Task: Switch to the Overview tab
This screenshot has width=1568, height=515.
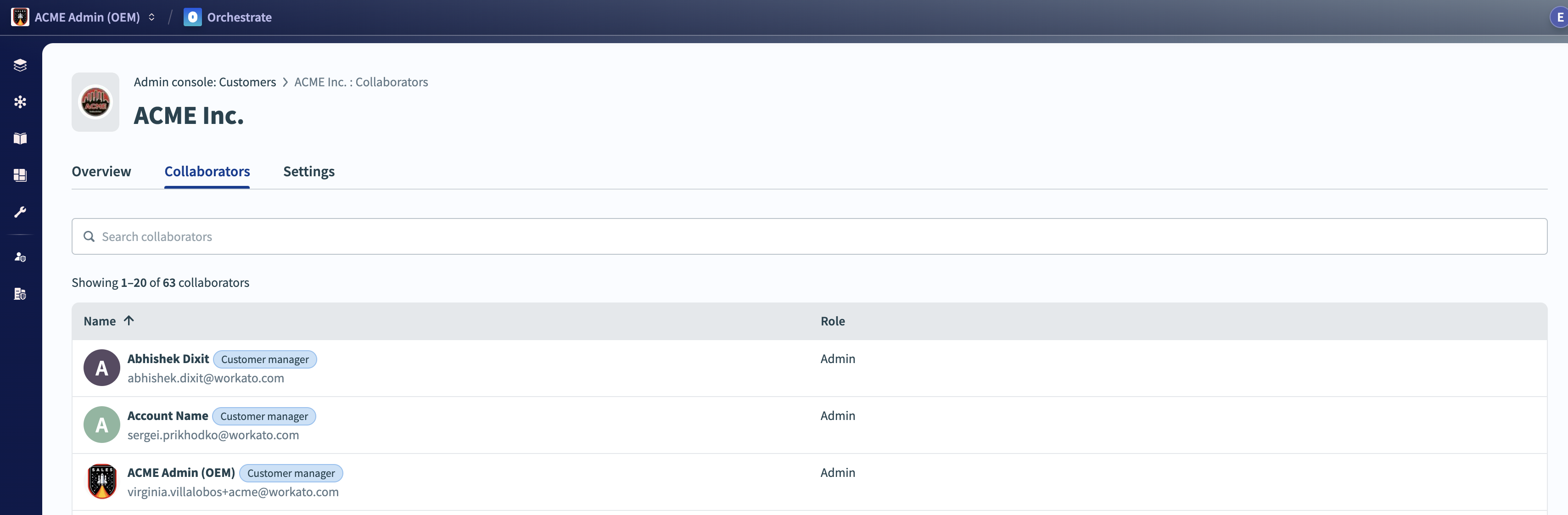Action: coord(101,172)
